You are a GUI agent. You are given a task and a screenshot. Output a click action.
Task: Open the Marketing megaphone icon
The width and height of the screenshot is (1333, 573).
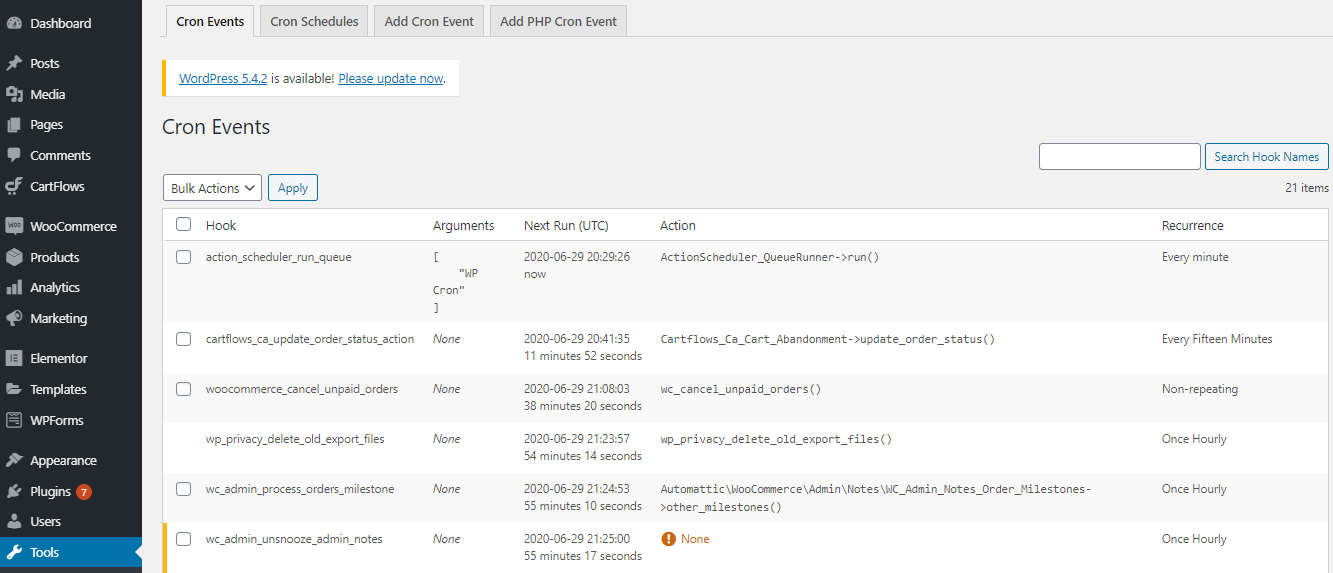pyautogui.click(x=14, y=318)
